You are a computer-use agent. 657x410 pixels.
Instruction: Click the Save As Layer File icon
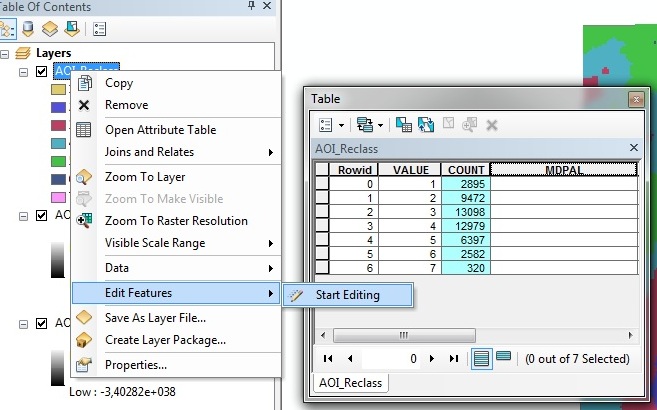pyautogui.click(x=84, y=317)
